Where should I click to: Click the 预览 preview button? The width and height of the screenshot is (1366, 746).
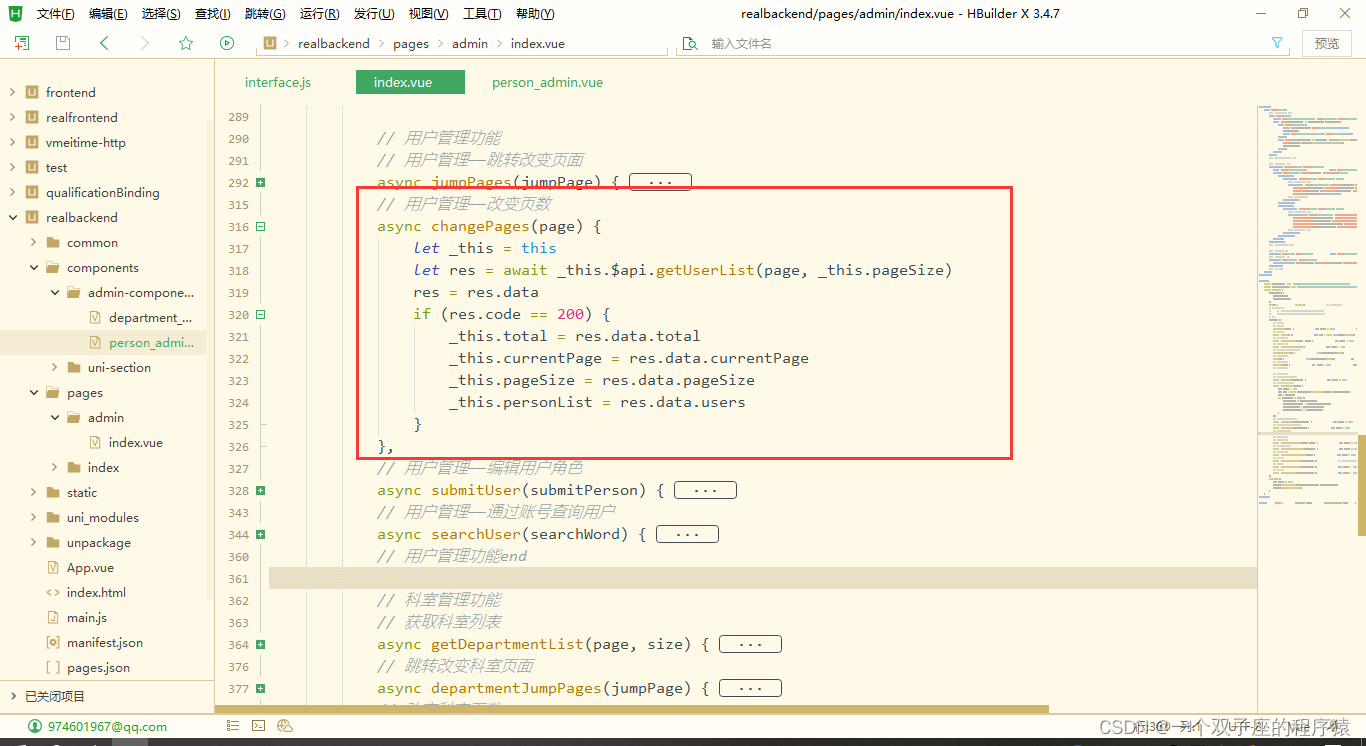pos(1327,43)
